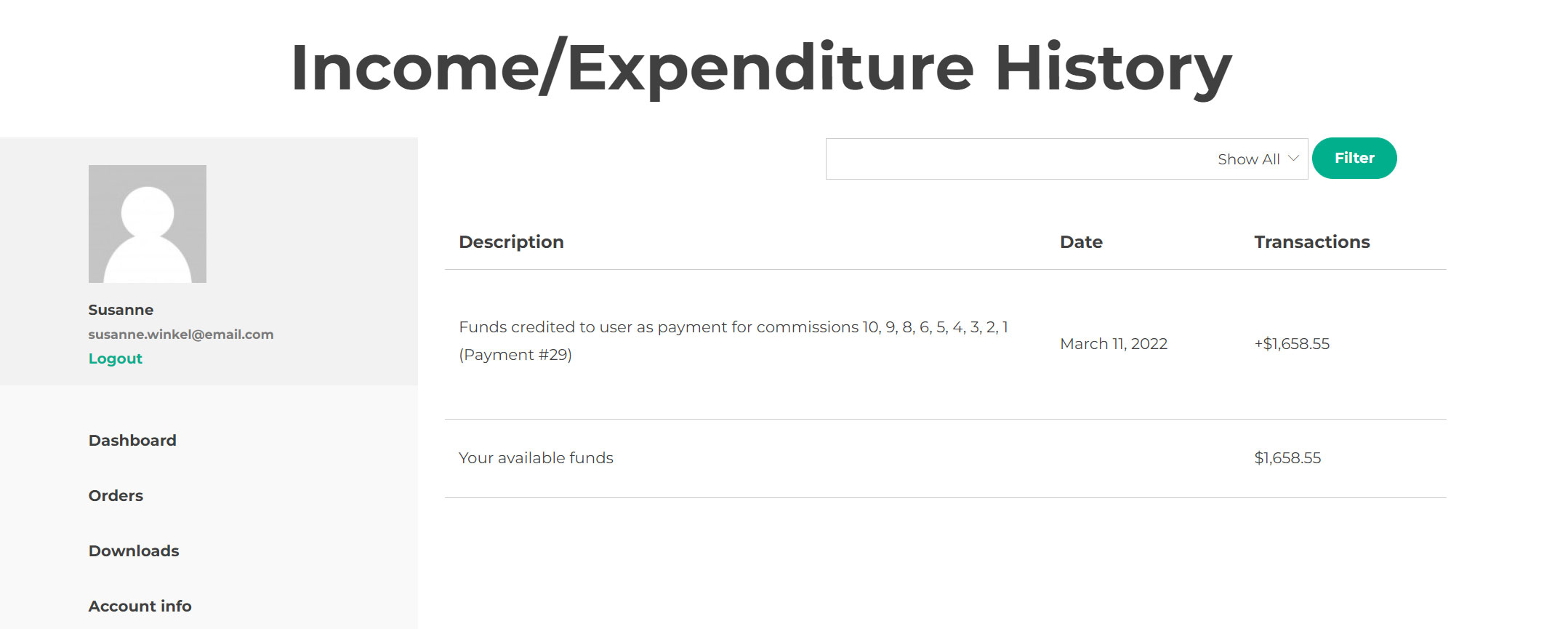Image resolution: width=1568 pixels, height=629 pixels.
Task: Click the user avatar placeholder image
Action: click(x=148, y=224)
